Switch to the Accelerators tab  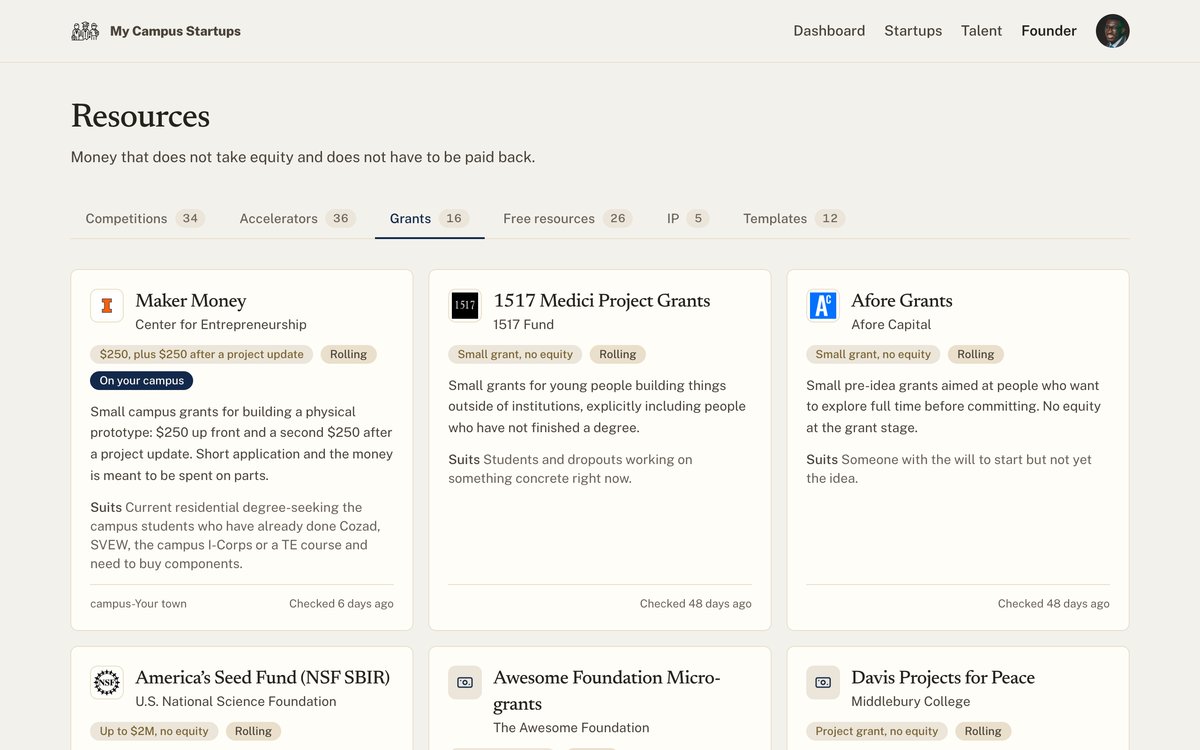298,218
